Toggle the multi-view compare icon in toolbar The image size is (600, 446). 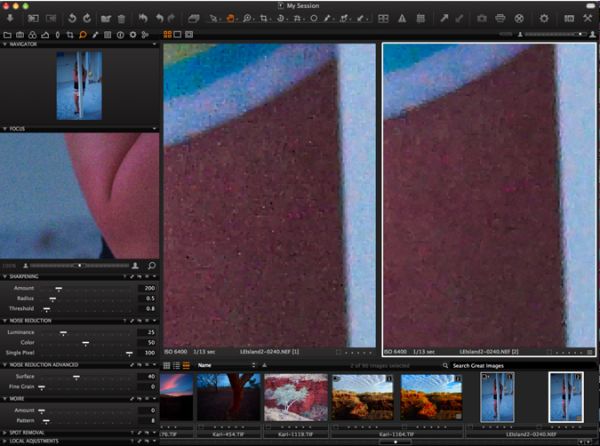click(383, 18)
